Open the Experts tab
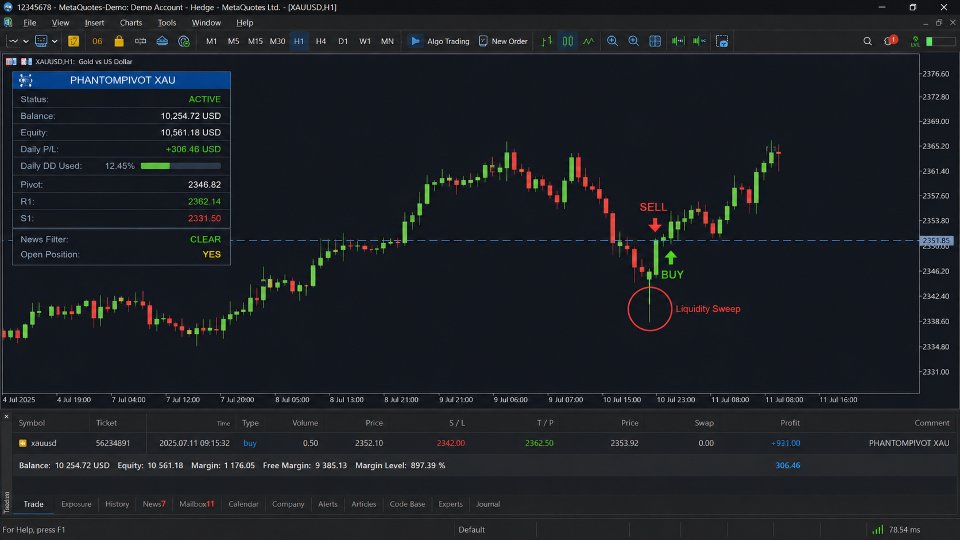The height and width of the screenshot is (540, 960). [x=450, y=504]
